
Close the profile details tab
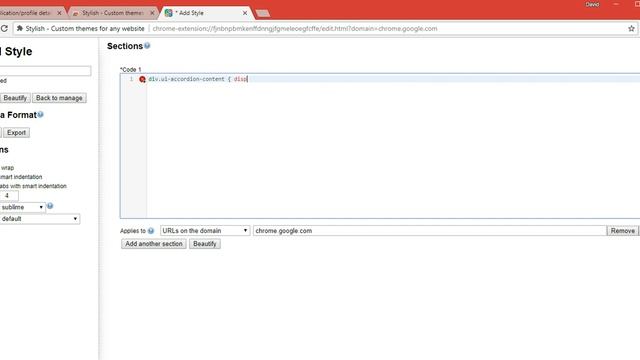(59, 13)
